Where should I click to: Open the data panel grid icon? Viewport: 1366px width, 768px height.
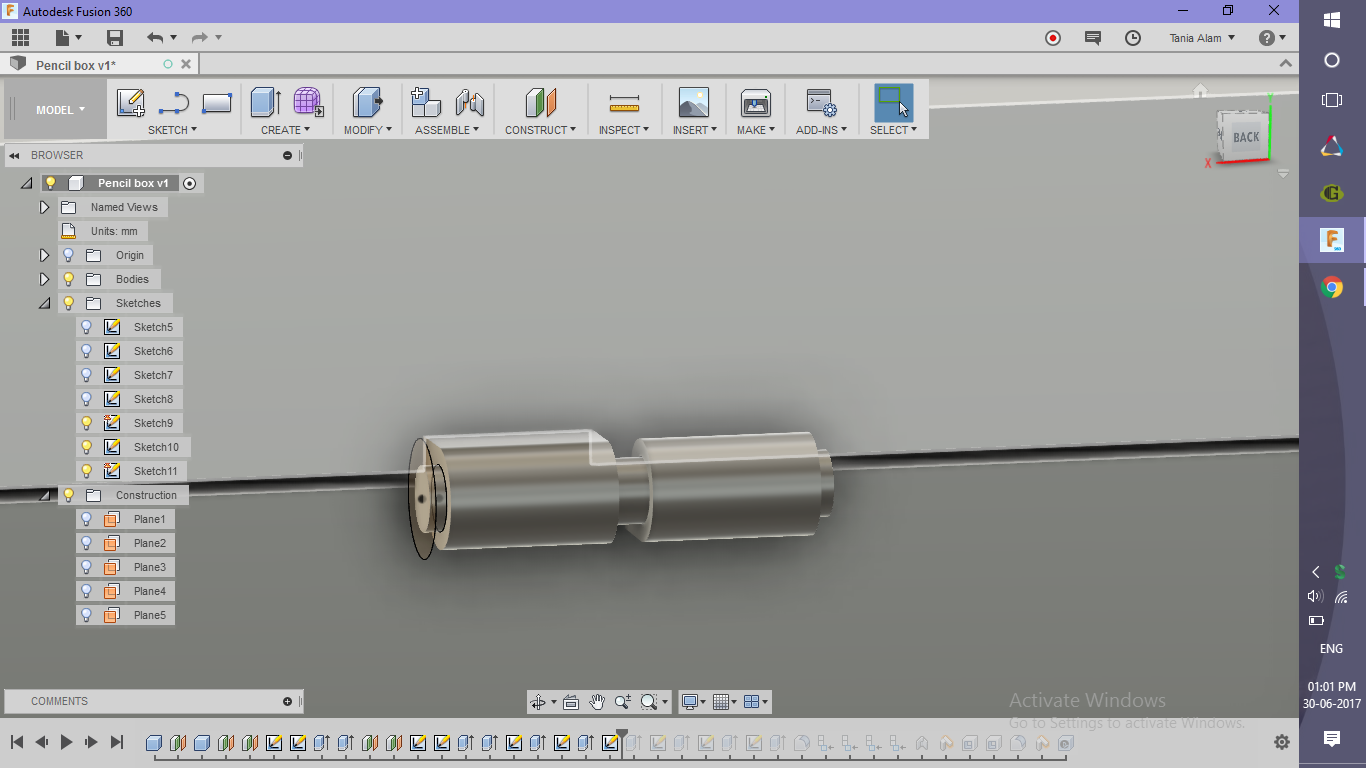tap(20, 38)
